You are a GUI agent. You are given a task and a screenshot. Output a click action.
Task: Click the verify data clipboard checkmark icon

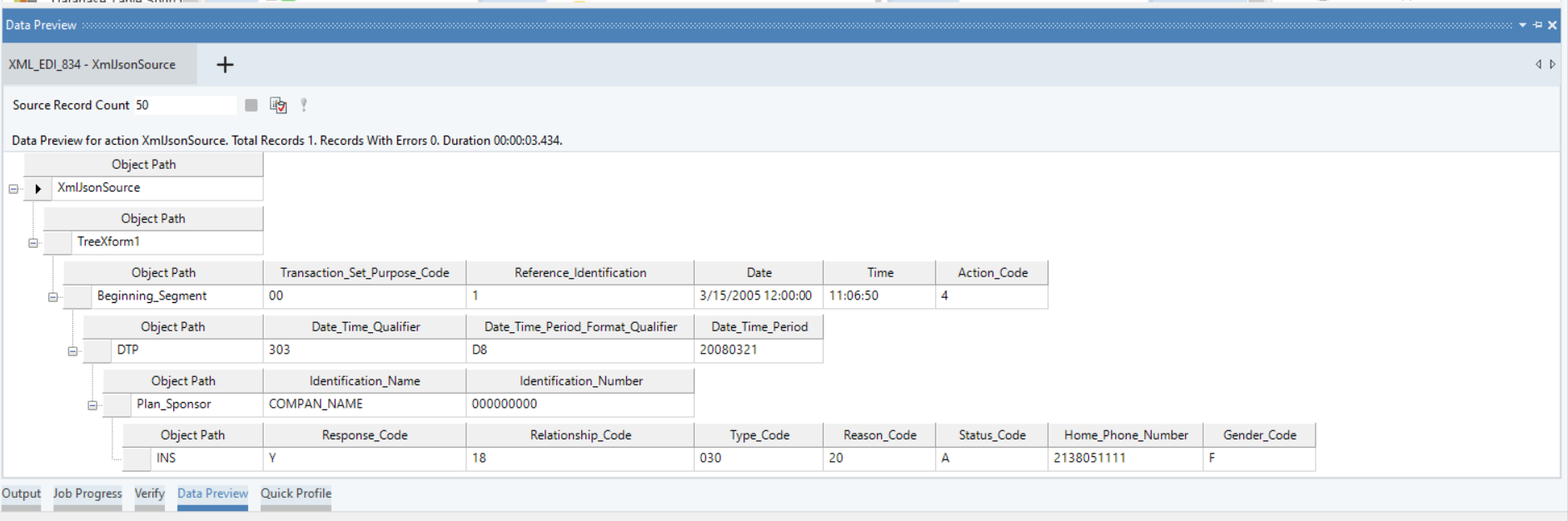(278, 106)
